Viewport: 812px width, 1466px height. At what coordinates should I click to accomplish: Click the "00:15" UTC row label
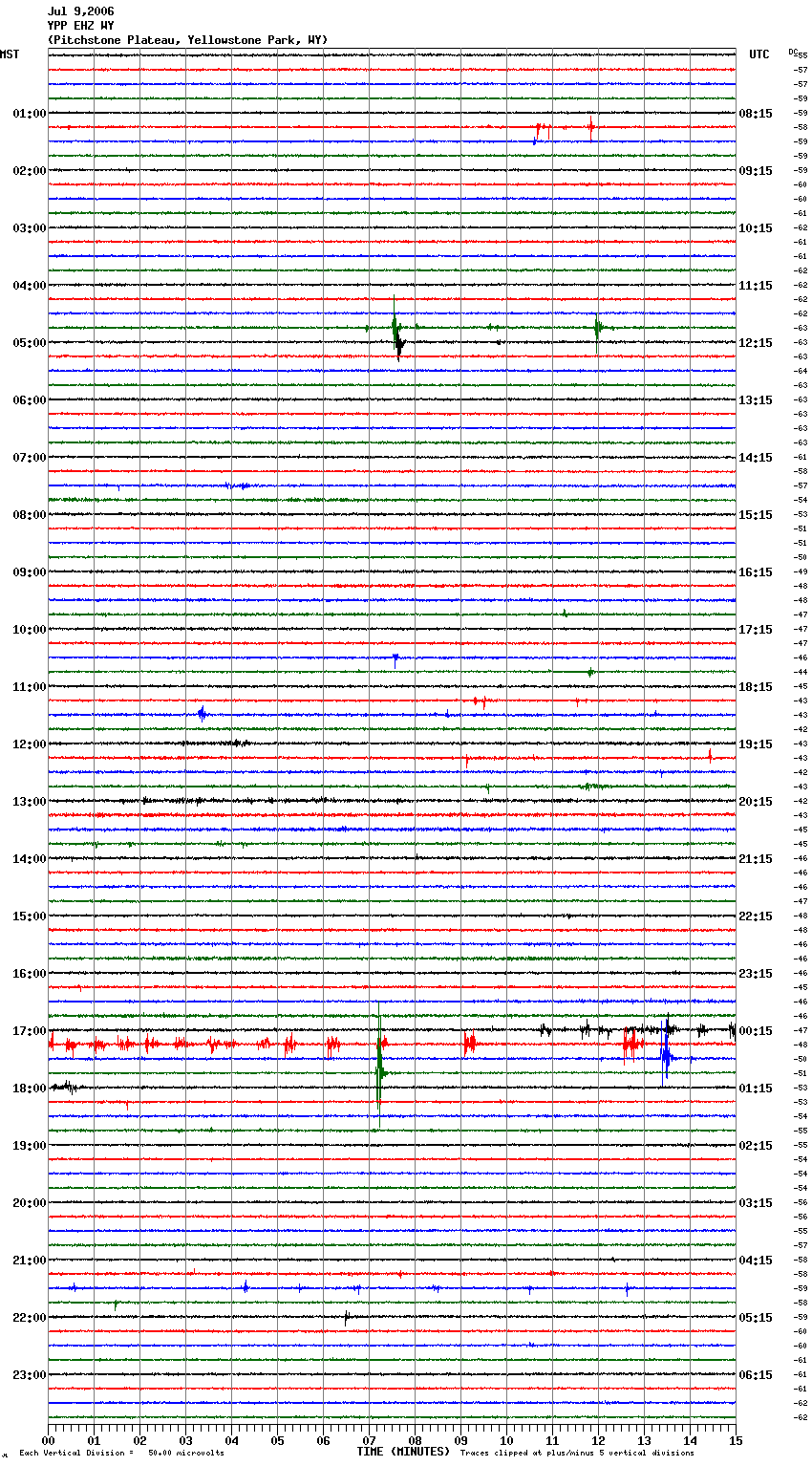click(x=756, y=1031)
